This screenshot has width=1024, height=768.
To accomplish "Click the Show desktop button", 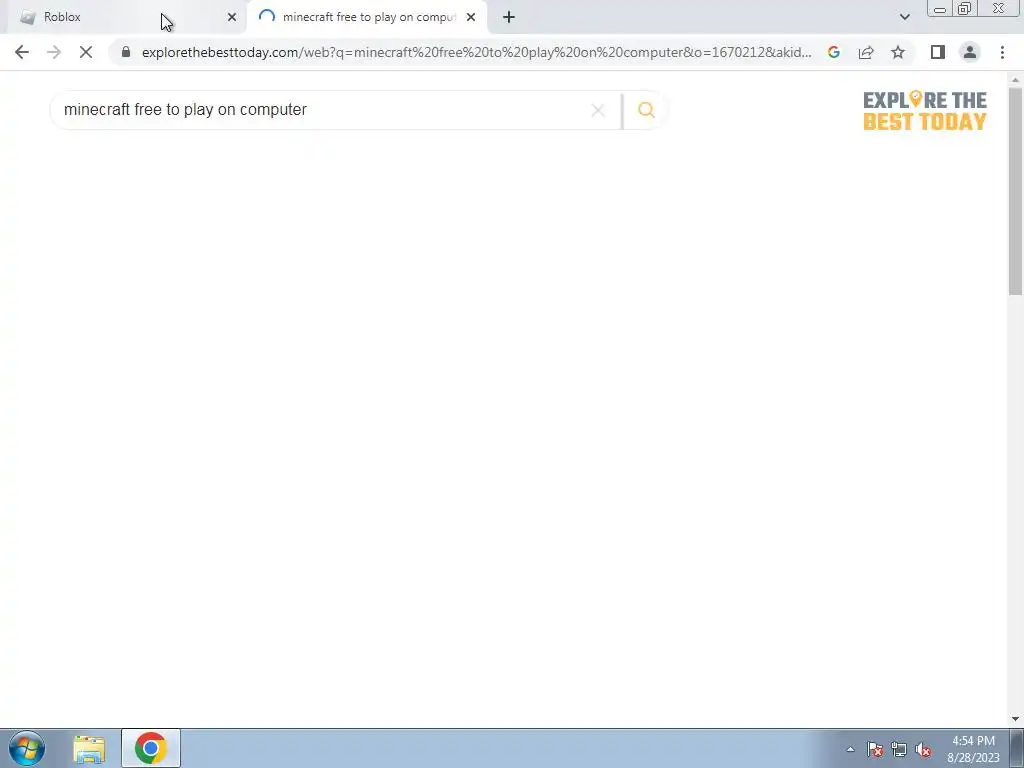I will [x=1016, y=748].
